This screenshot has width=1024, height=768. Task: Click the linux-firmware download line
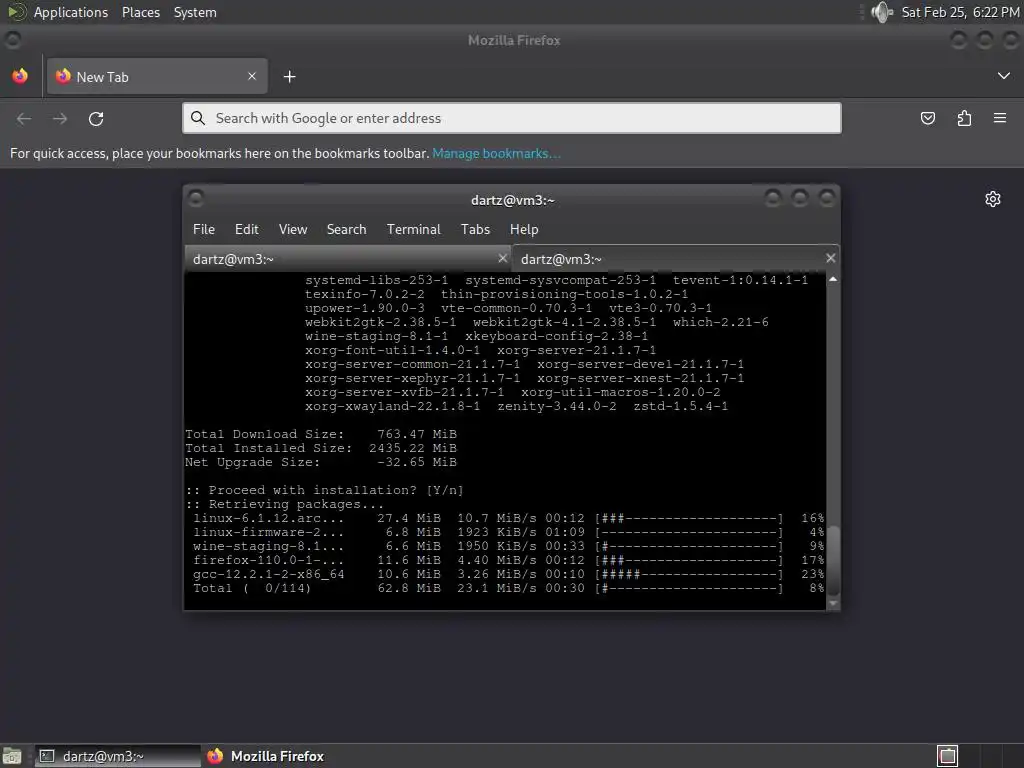coord(508,532)
